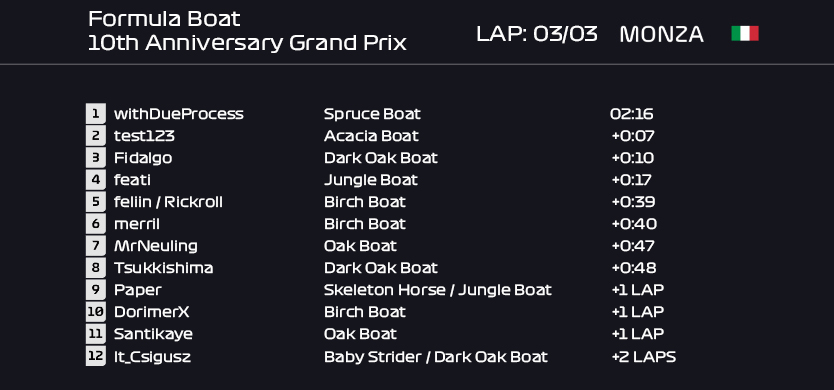
Task: Click the 10th Anniversary Grand Prix heading
Action: (247, 43)
